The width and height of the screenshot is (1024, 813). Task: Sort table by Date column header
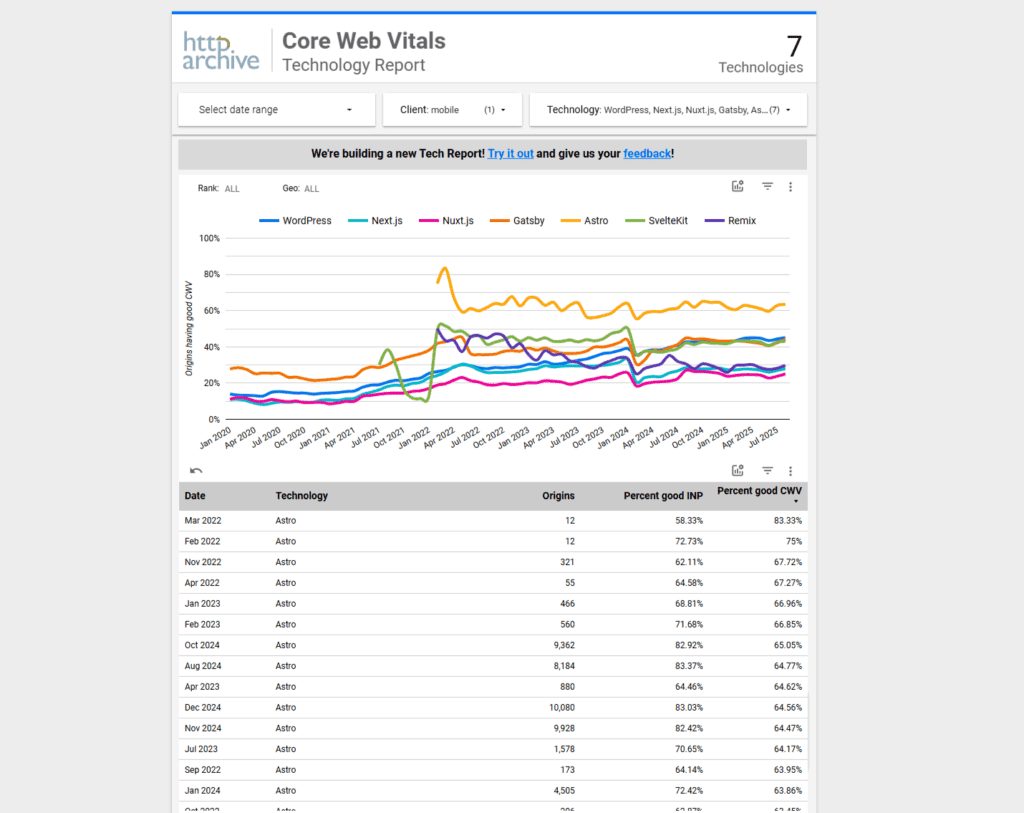coord(195,496)
